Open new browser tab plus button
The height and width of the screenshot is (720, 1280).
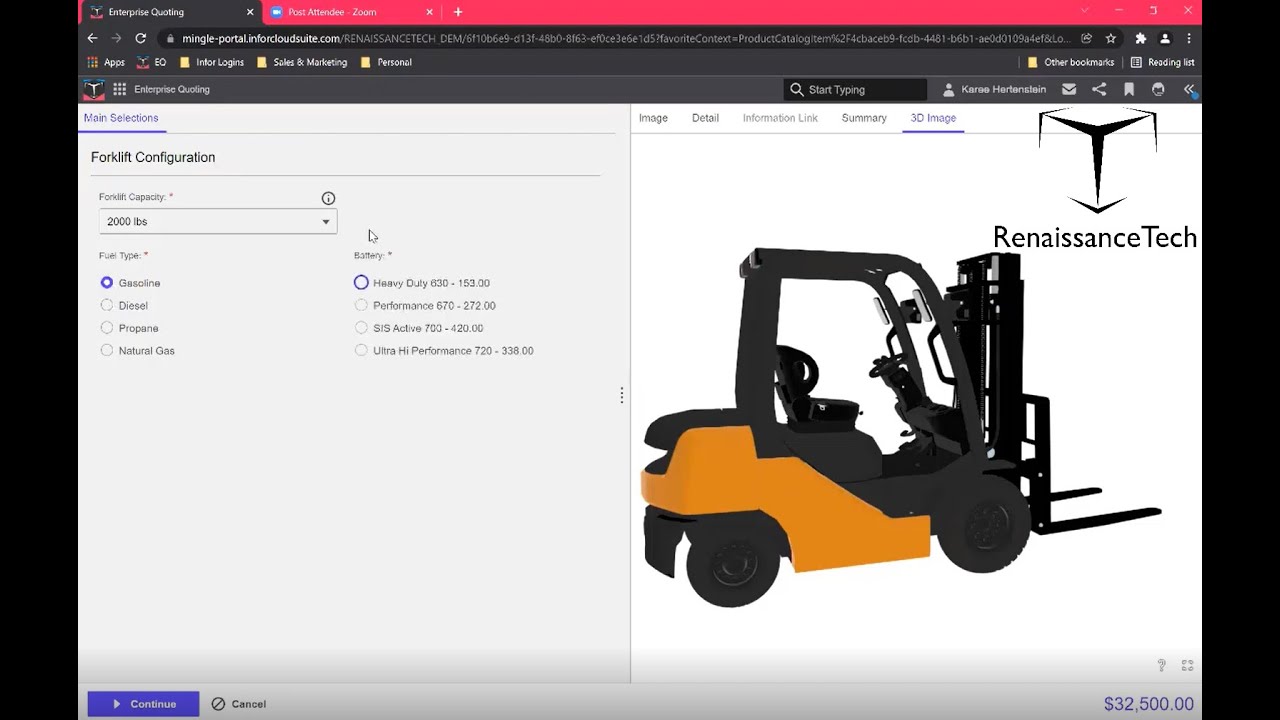click(458, 12)
